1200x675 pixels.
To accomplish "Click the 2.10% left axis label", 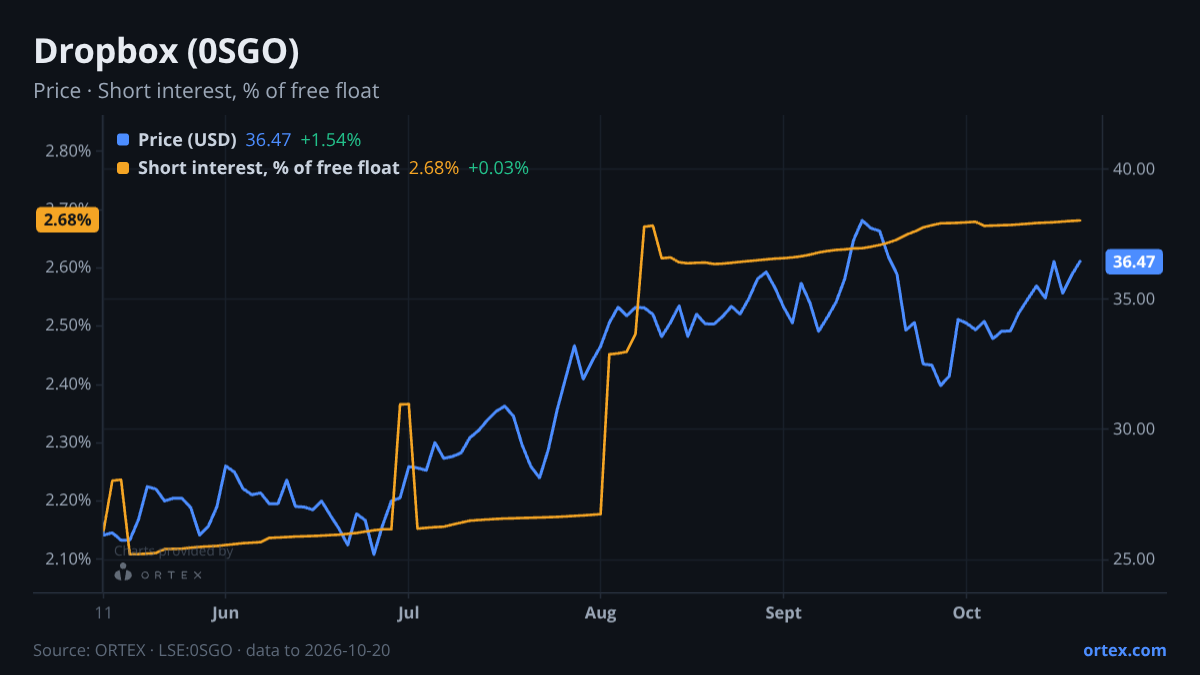I will click(x=68, y=558).
